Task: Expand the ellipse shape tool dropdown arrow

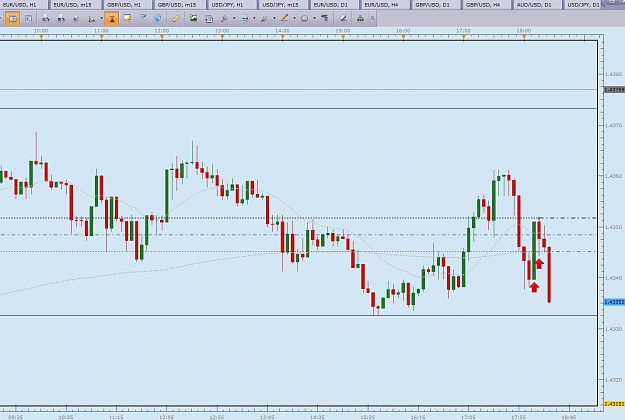Action: [314, 18]
